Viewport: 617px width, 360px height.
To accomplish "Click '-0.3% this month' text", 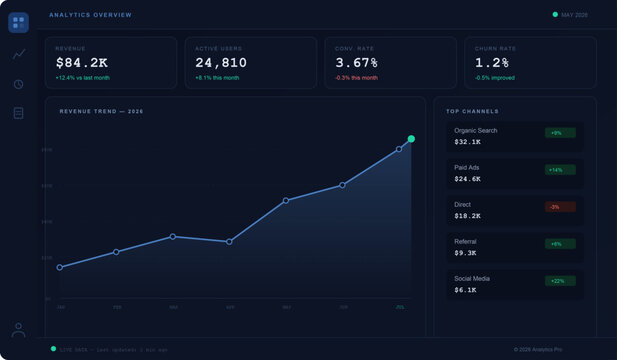I will click(x=357, y=78).
